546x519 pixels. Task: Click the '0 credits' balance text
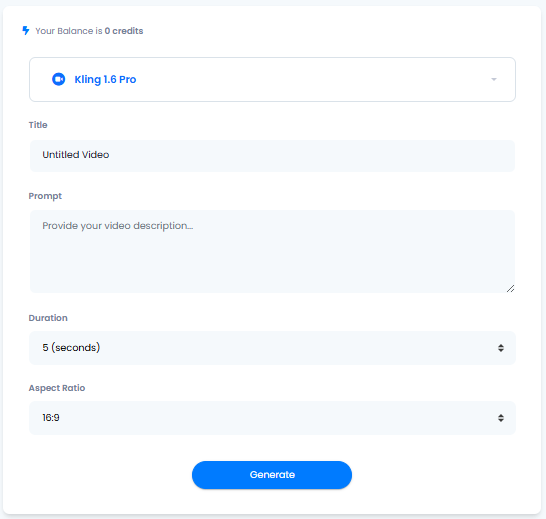click(124, 31)
